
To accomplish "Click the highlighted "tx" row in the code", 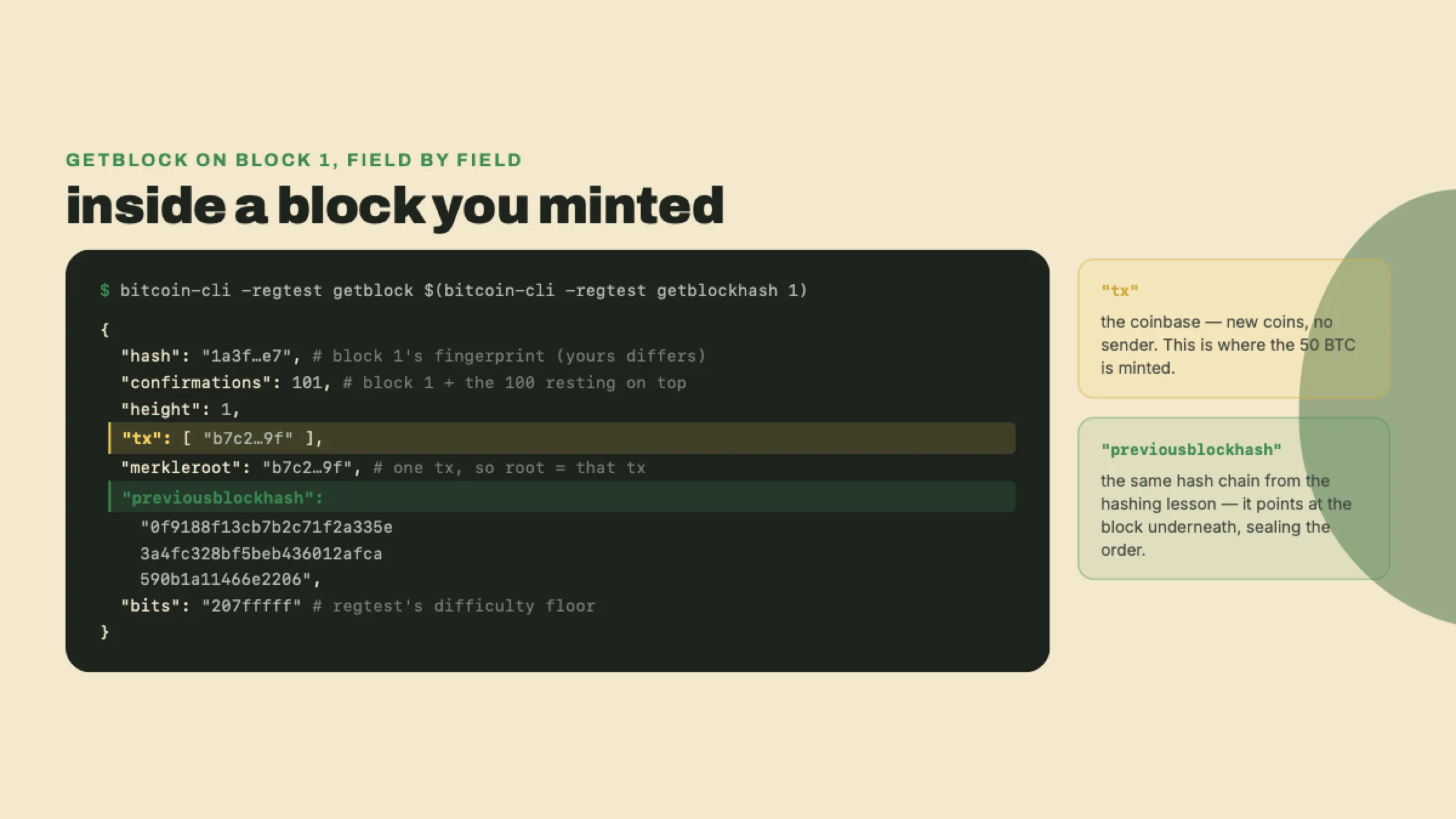I will pyautogui.click(x=562, y=438).
